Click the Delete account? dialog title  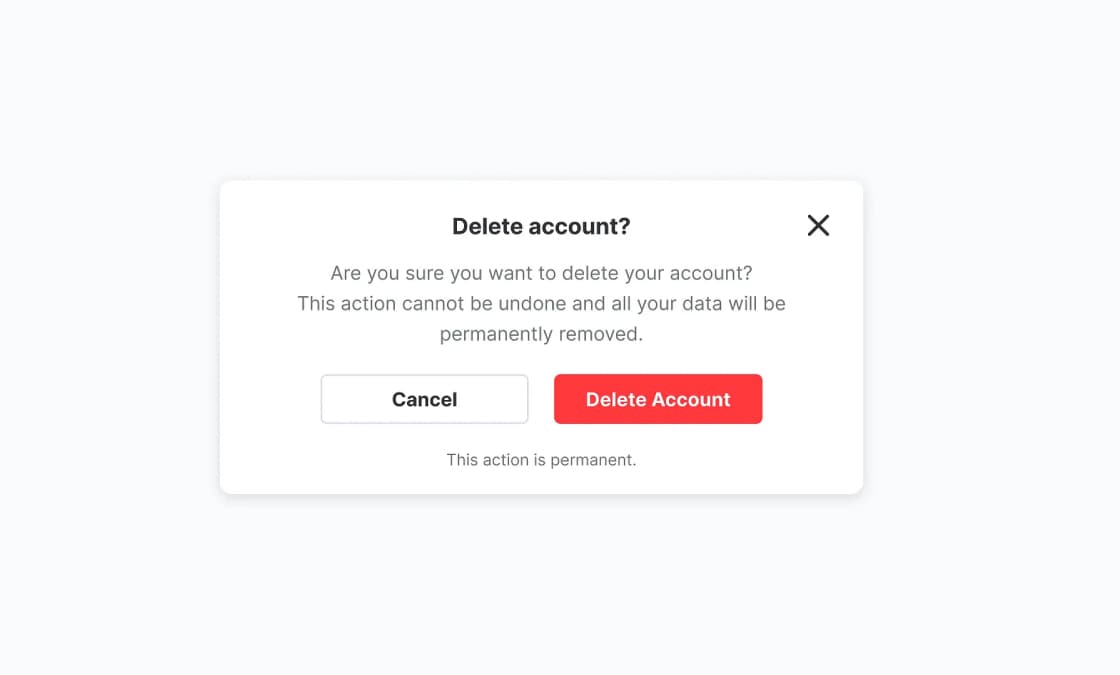pos(541,226)
